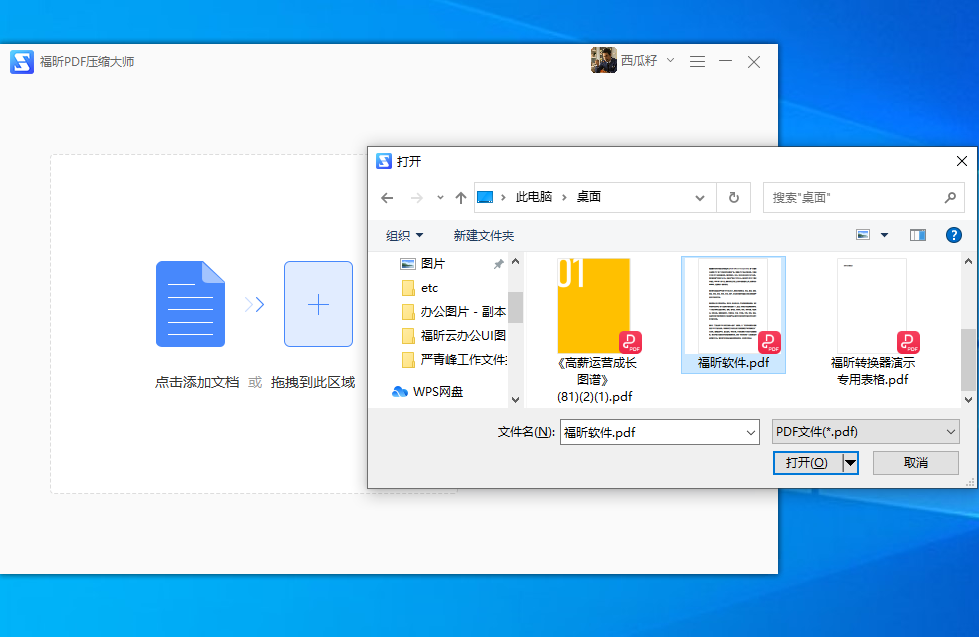The image size is (979, 637).
Task: Open the preview pane via its toolbar icon
Action: (x=917, y=234)
